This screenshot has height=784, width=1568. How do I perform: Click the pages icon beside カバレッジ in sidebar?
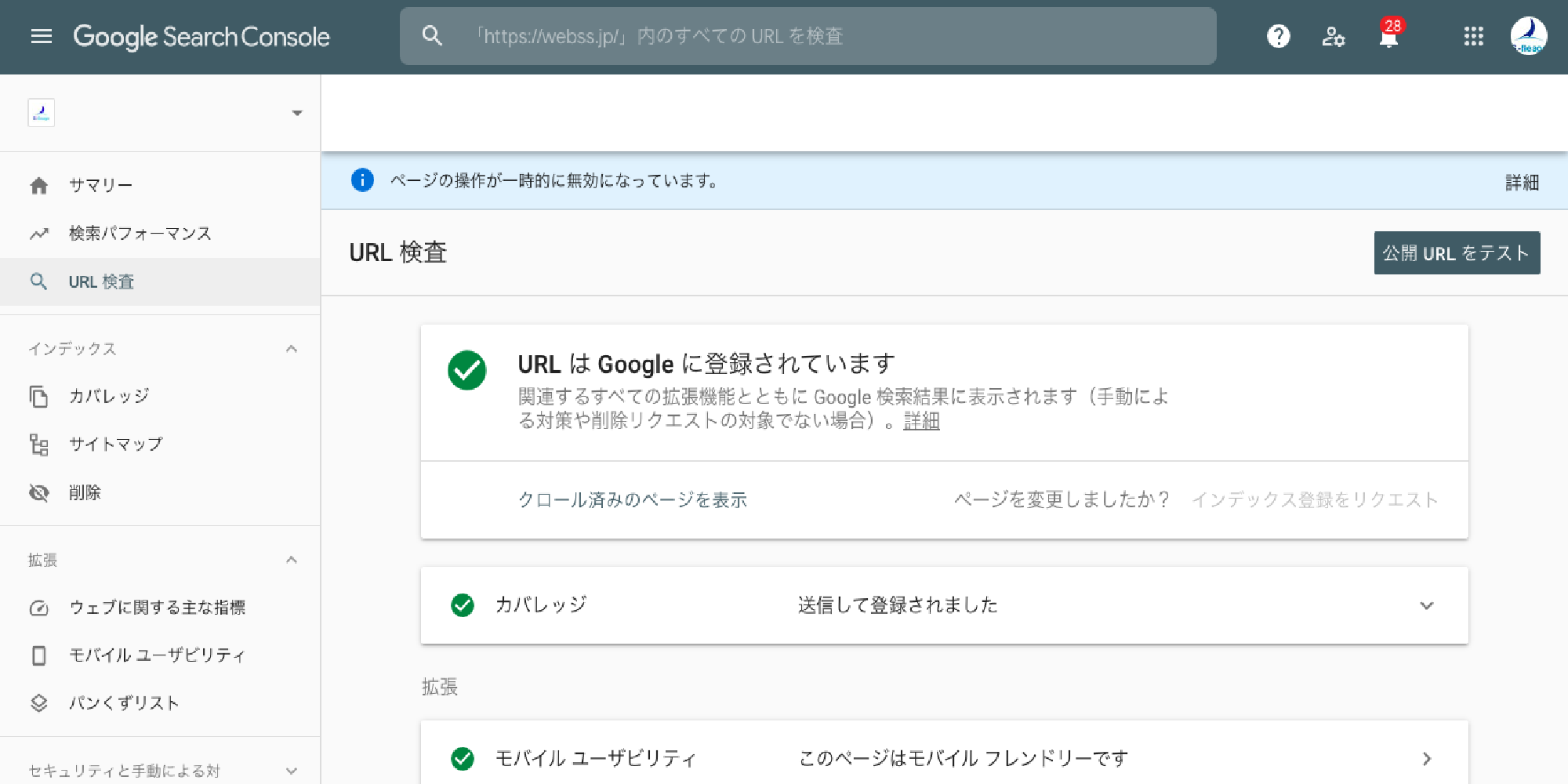38,396
